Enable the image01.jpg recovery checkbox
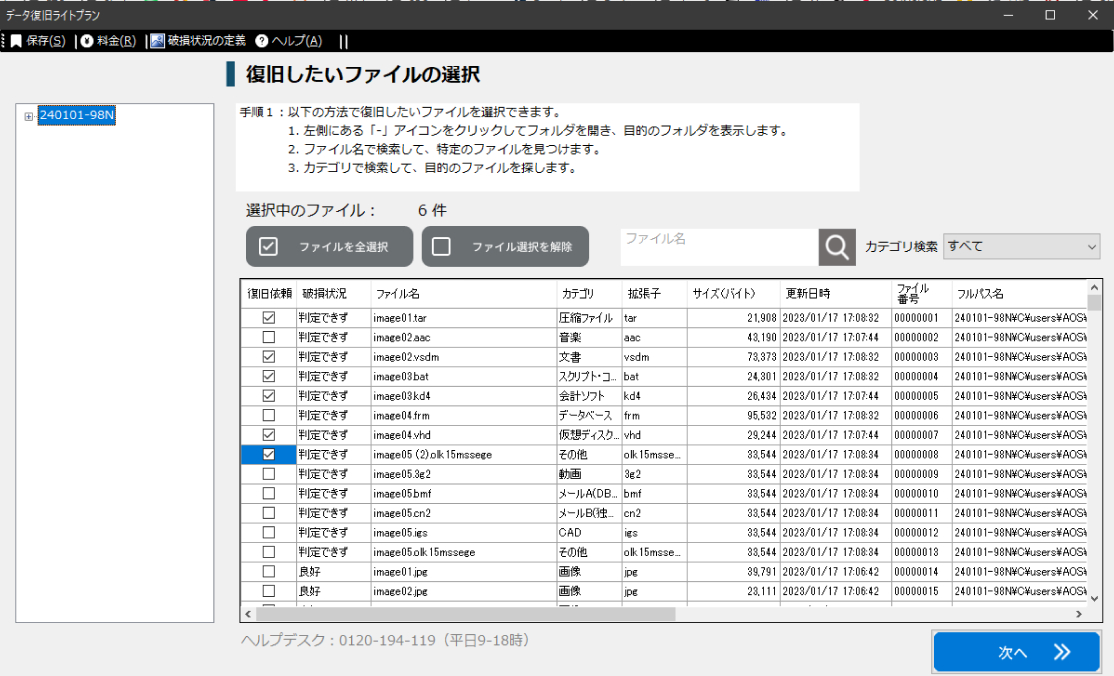 [268, 571]
